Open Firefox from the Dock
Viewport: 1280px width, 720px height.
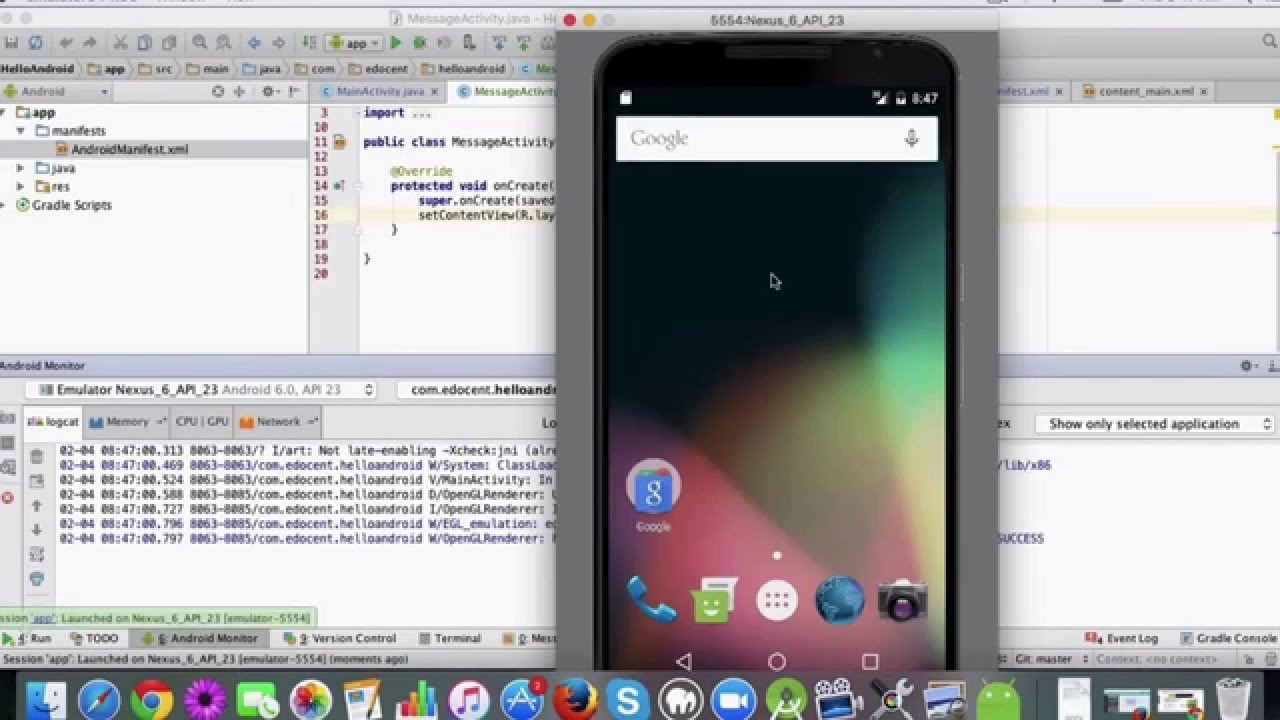click(574, 700)
